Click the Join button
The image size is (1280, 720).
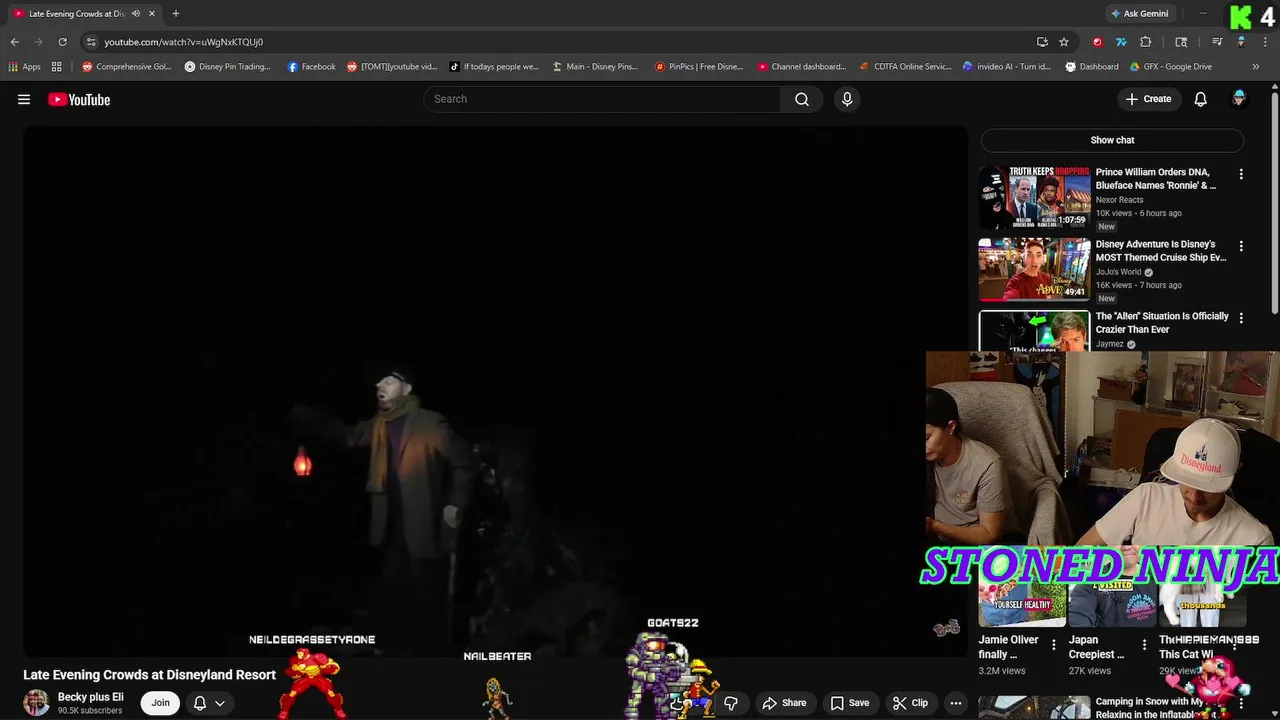[x=160, y=703]
